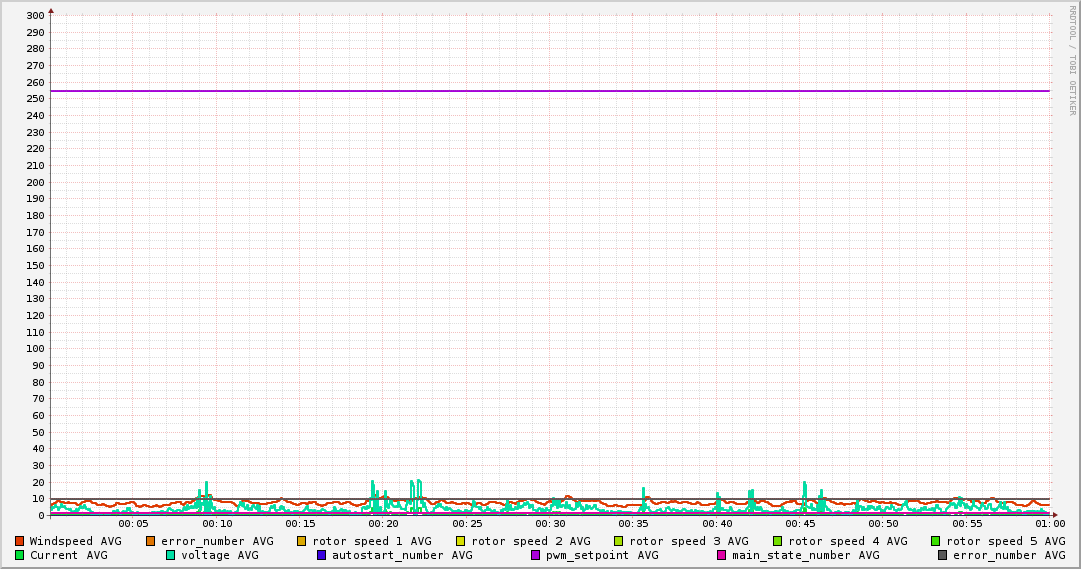This screenshot has height=569, width=1081.
Task: Click the red Windspeed AVG legend swatch
Action: (19, 541)
